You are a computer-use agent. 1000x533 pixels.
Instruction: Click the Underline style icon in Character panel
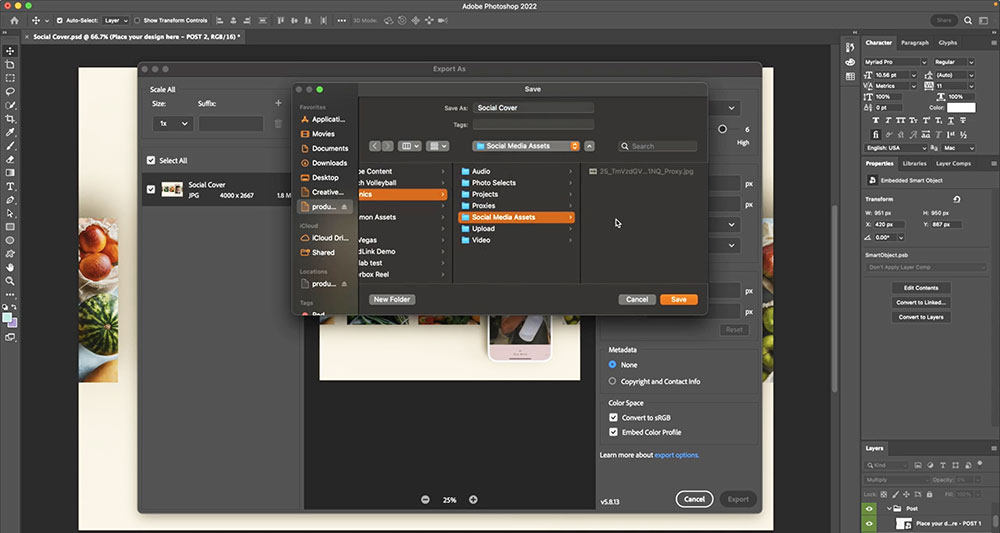(951, 120)
